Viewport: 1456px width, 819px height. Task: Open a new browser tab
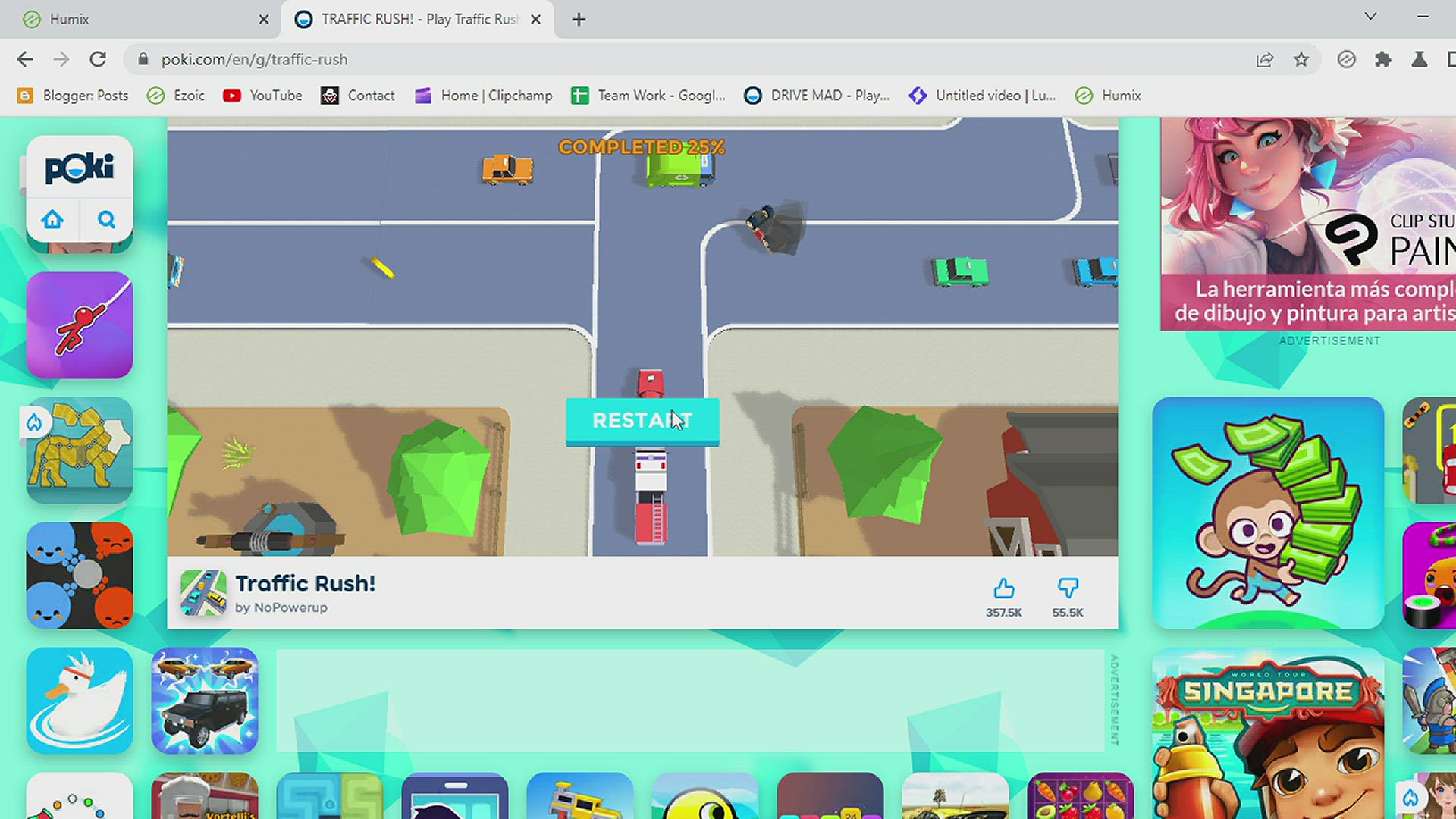[579, 20]
